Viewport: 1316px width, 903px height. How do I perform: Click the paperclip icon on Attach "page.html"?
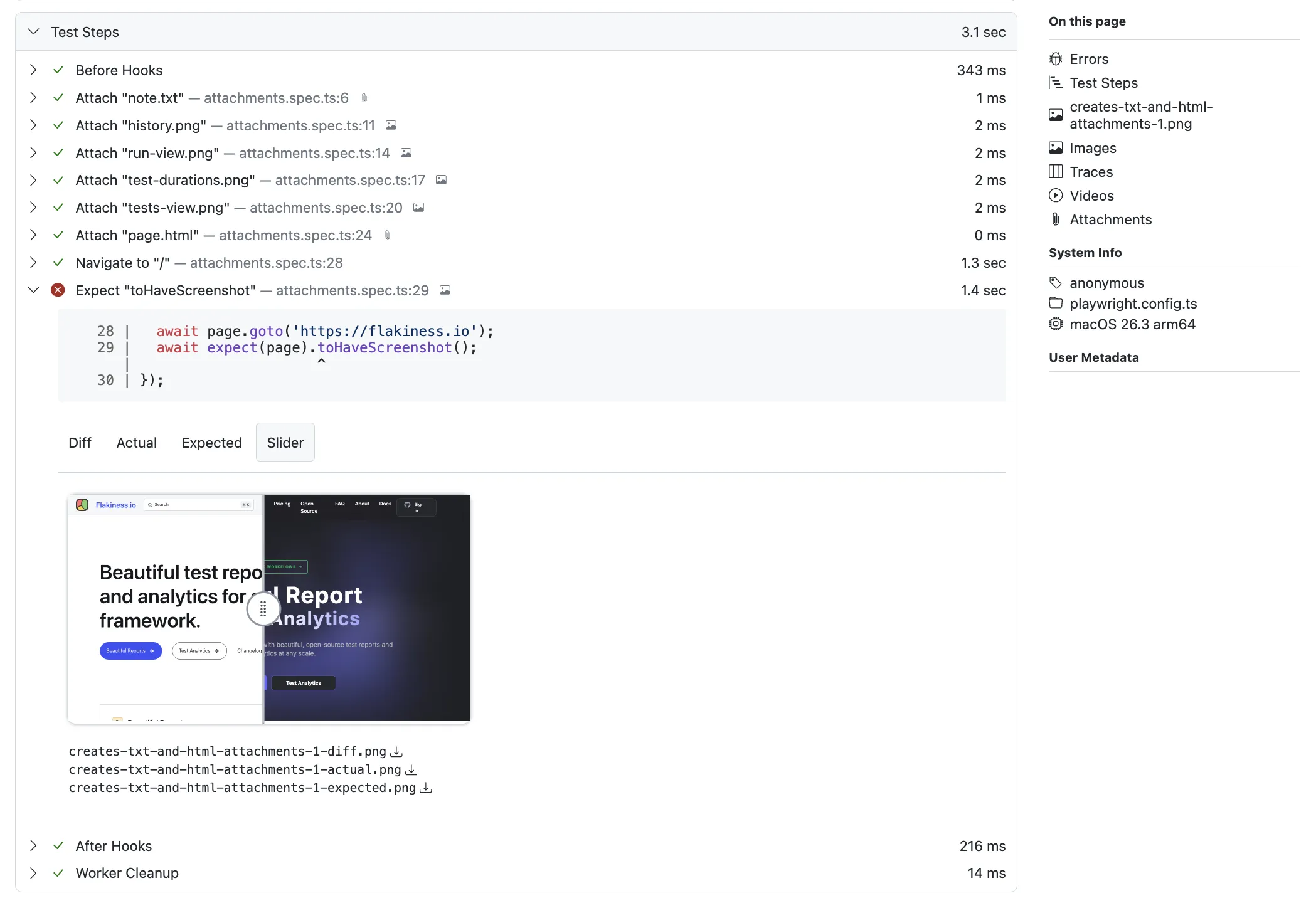pos(388,235)
